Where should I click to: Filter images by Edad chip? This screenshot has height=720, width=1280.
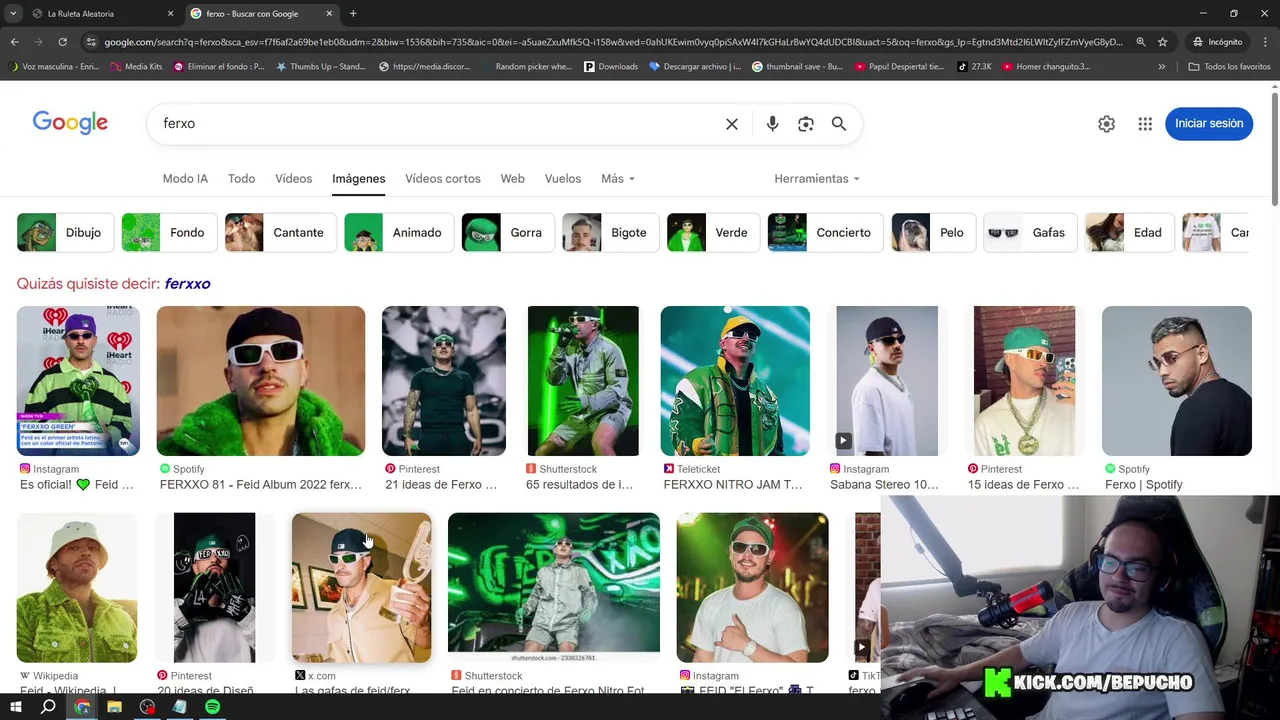pos(1129,233)
